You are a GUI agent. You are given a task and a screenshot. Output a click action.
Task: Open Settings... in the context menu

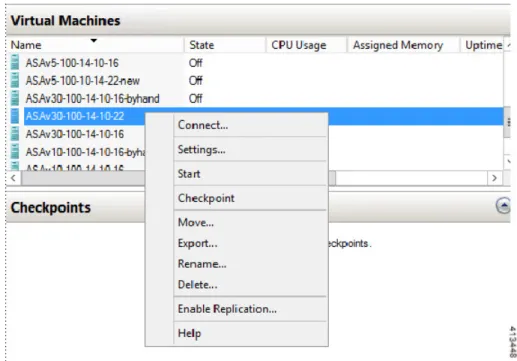click(x=202, y=150)
